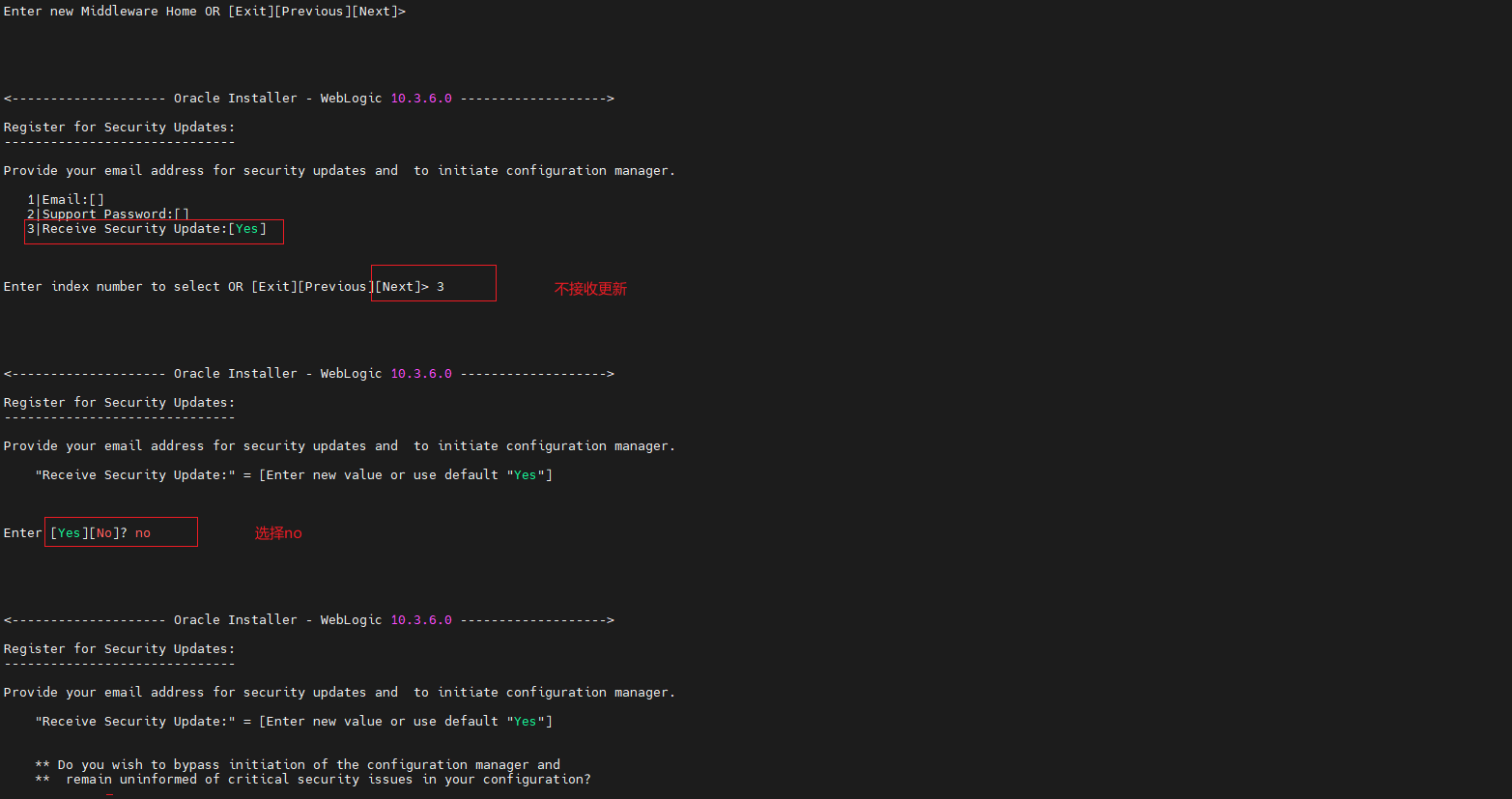The image size is (1512, 799).
Task: Click the "Oracle Installer - WebLogic" header directly above the bypass question screen
Action: pos(309,620)
